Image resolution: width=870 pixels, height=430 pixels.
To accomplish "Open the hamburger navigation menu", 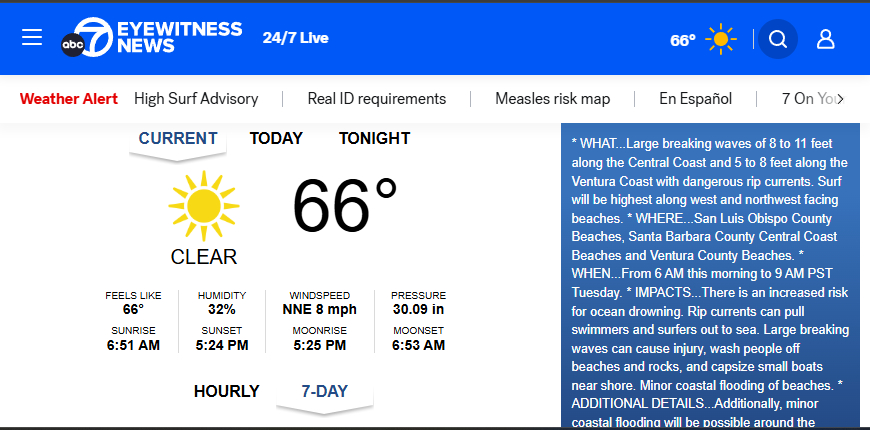I will point(32,38).
